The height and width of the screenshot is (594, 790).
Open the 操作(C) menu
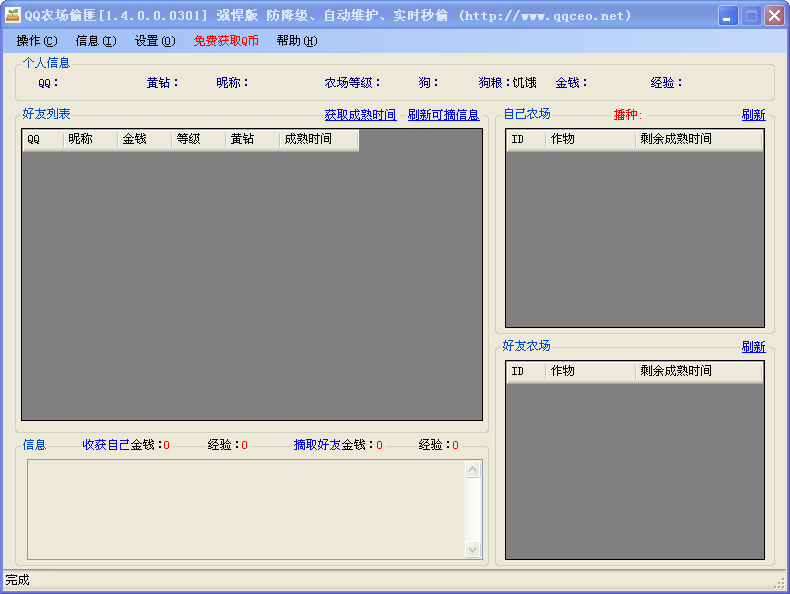(37, 41)
